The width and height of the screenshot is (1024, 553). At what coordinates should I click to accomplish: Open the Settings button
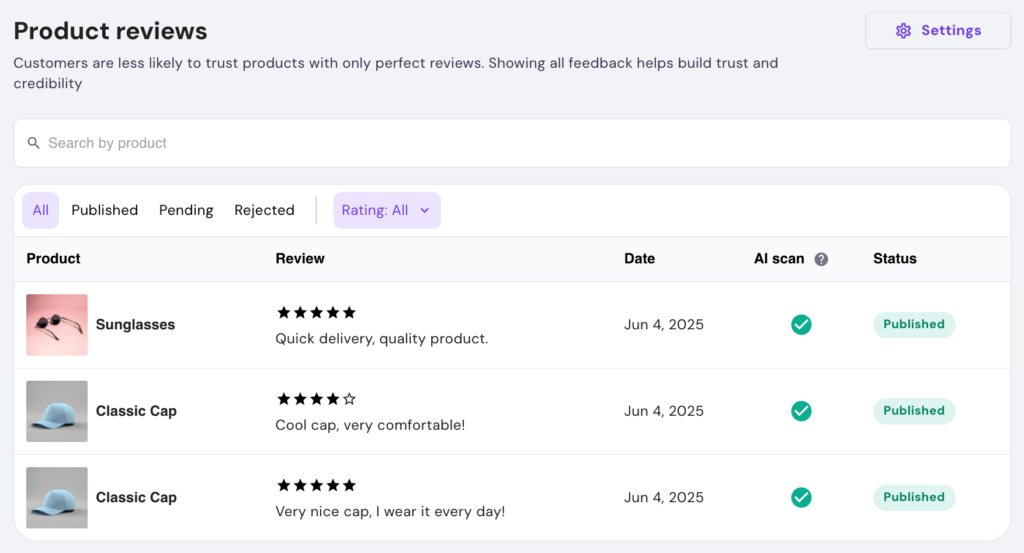[937, 30]
